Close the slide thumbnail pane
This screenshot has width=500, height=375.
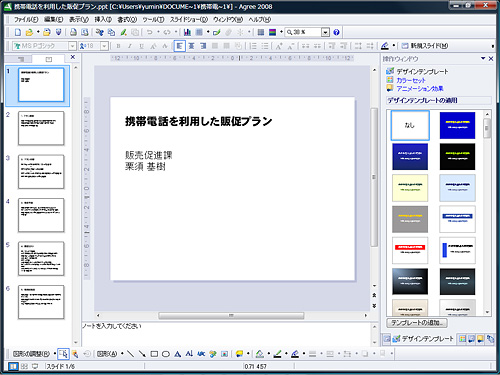73,57
